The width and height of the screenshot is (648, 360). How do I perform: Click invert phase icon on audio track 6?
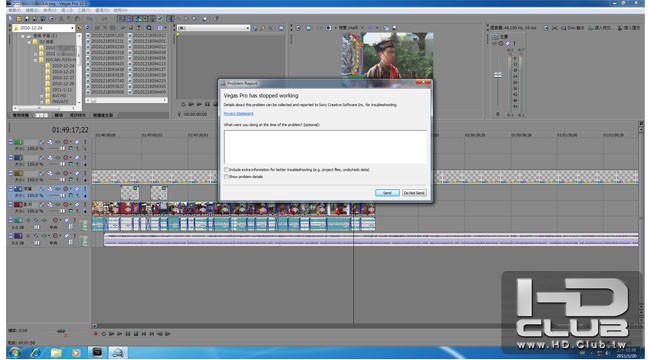pos(36,220)
